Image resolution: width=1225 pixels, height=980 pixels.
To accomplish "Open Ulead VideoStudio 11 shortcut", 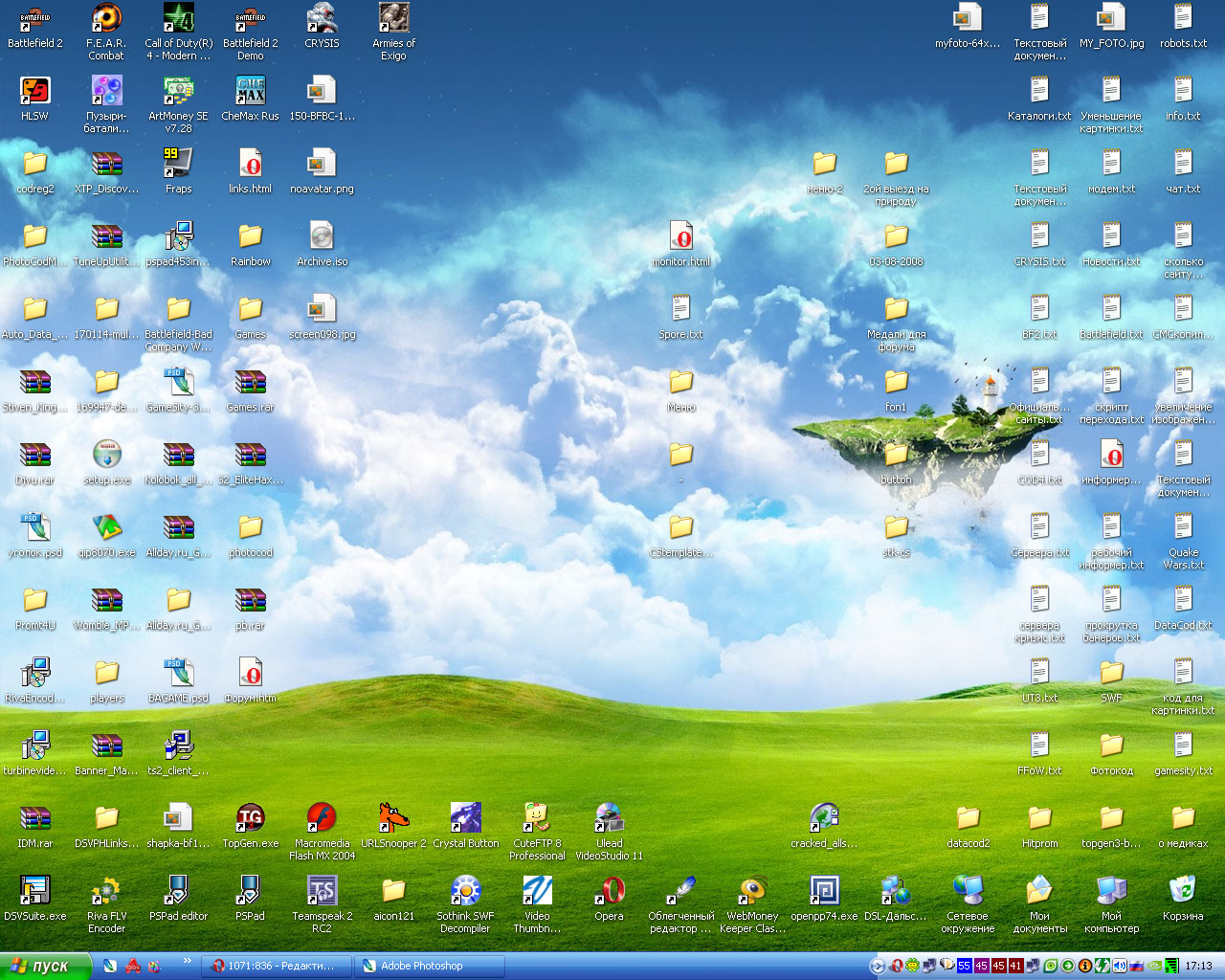I will coord(609,819).
